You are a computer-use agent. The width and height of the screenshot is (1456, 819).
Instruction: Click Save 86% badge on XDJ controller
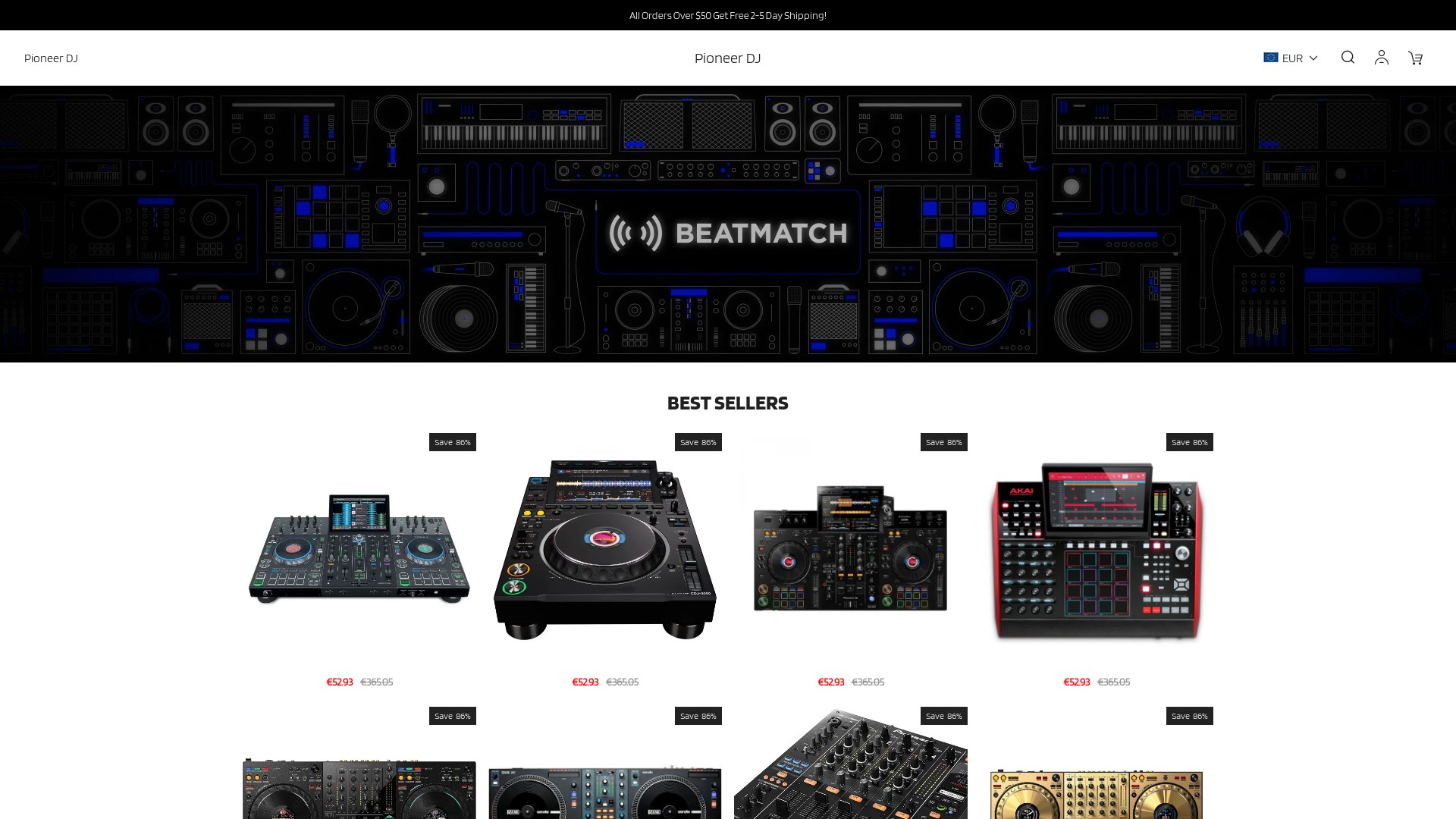click(x=944, y=442)
